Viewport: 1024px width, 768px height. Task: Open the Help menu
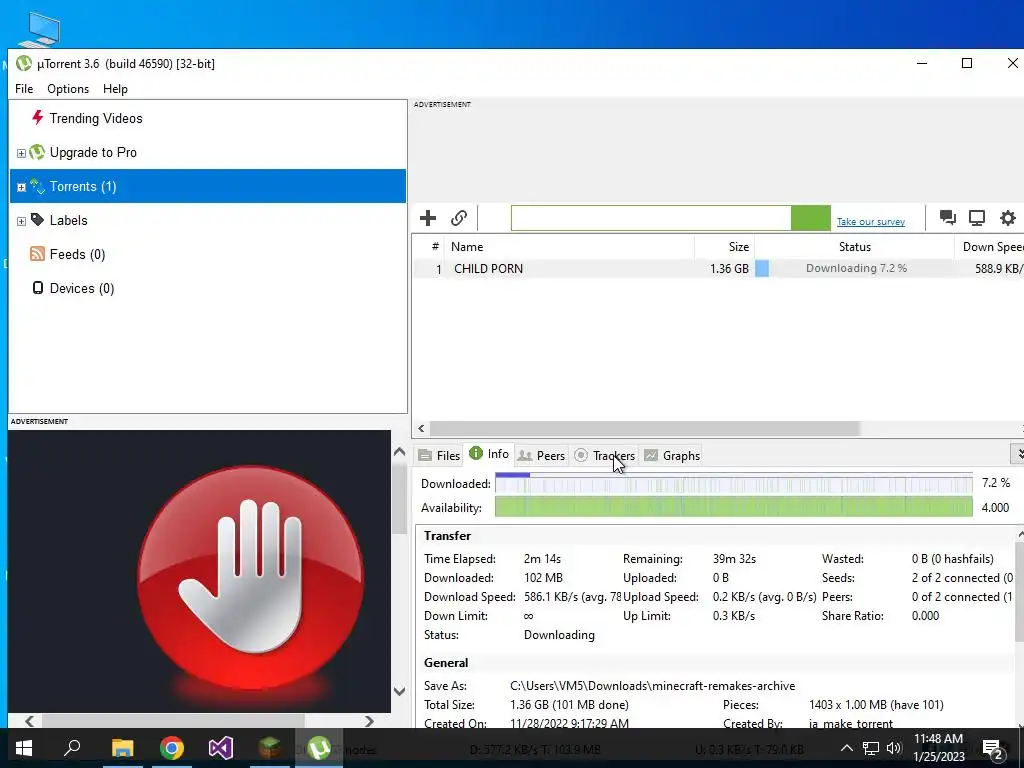pos(116,89)
